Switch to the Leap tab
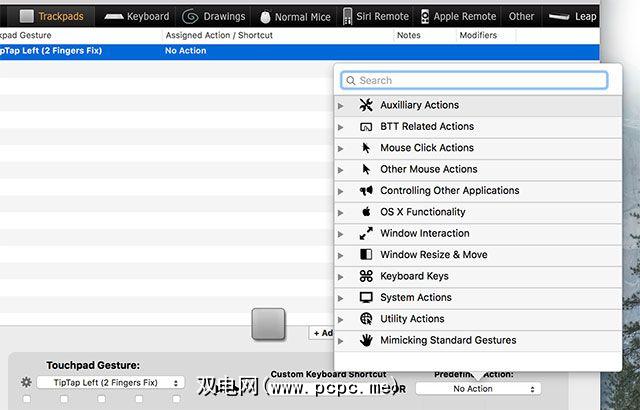Image resolution: width=640 pixels, height=410 pixels. tap(573, 16)
